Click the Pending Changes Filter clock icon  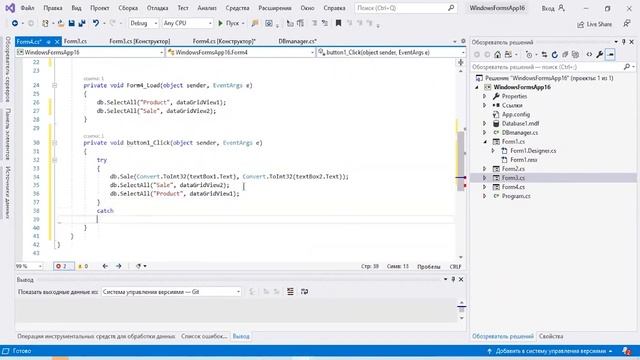[x=529, y=54]
